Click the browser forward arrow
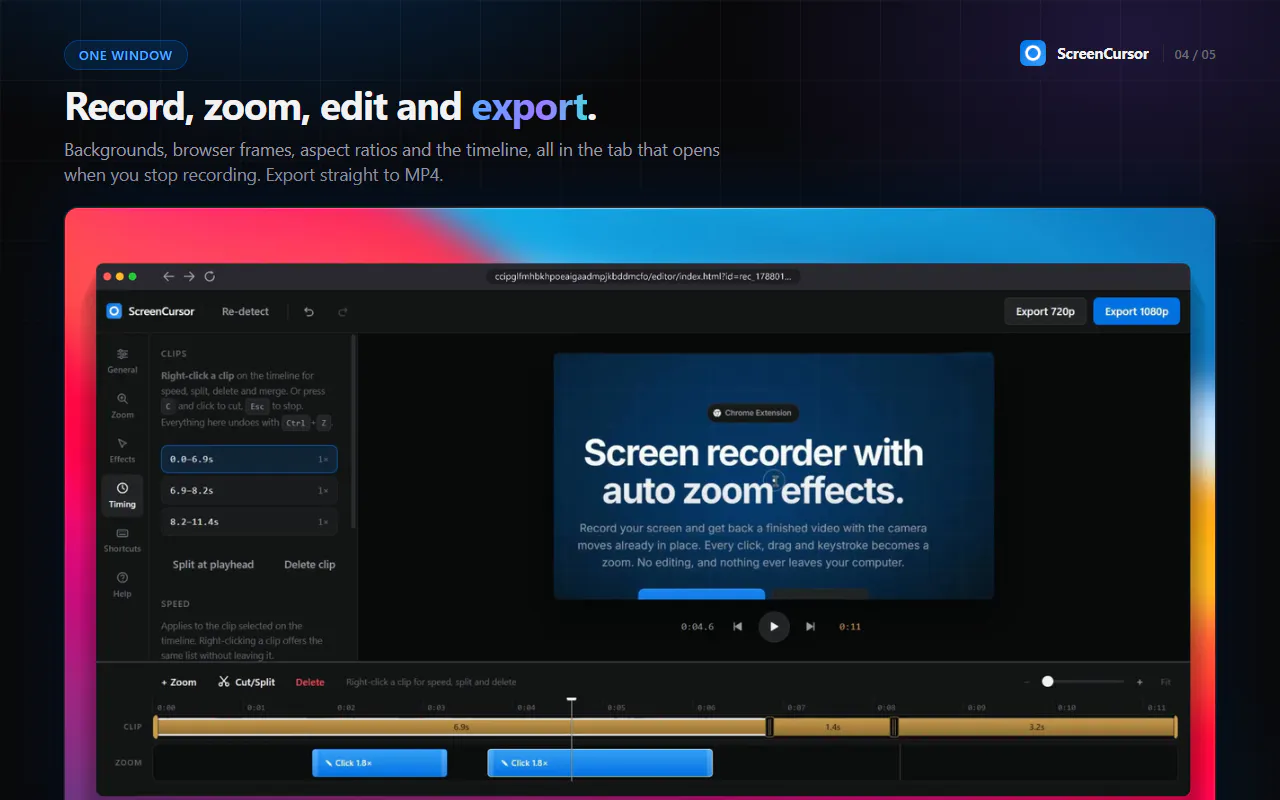 point(188,276)
